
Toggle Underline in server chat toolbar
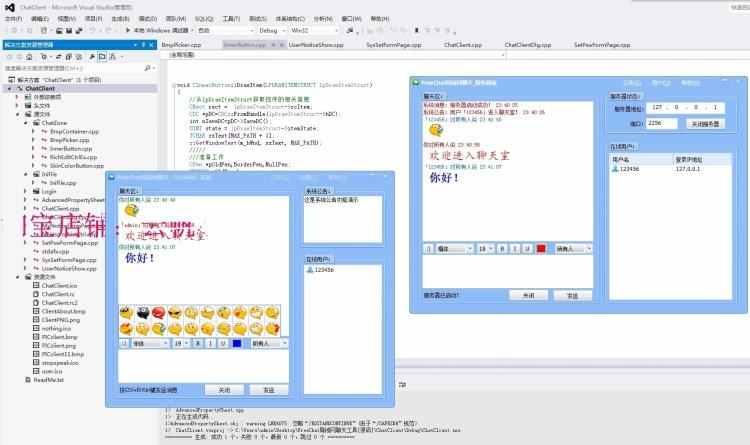tap(527, 249)
